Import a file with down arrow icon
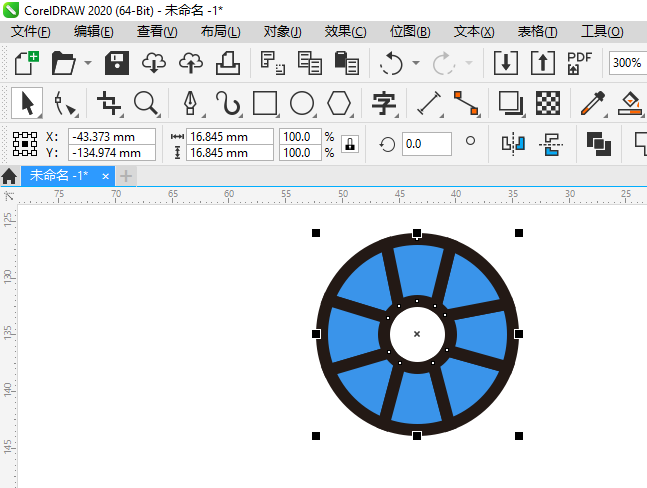Screen dimensions: 647x488 (506, 63)
